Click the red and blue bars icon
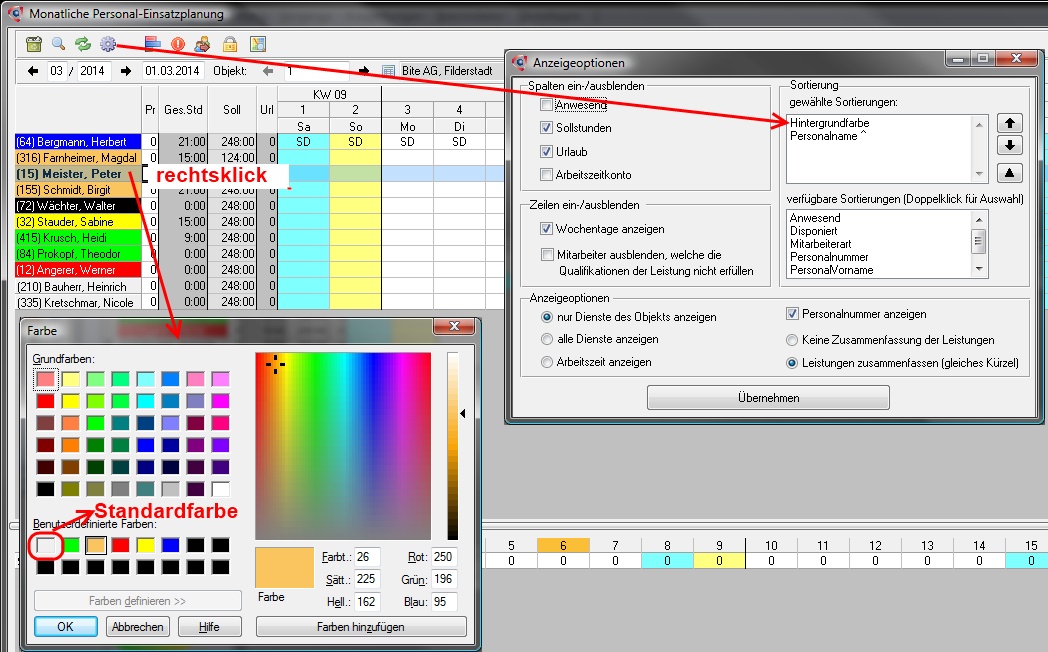Image resolution: width=1048 pixels, height=652 pixels. pos(152,44)
